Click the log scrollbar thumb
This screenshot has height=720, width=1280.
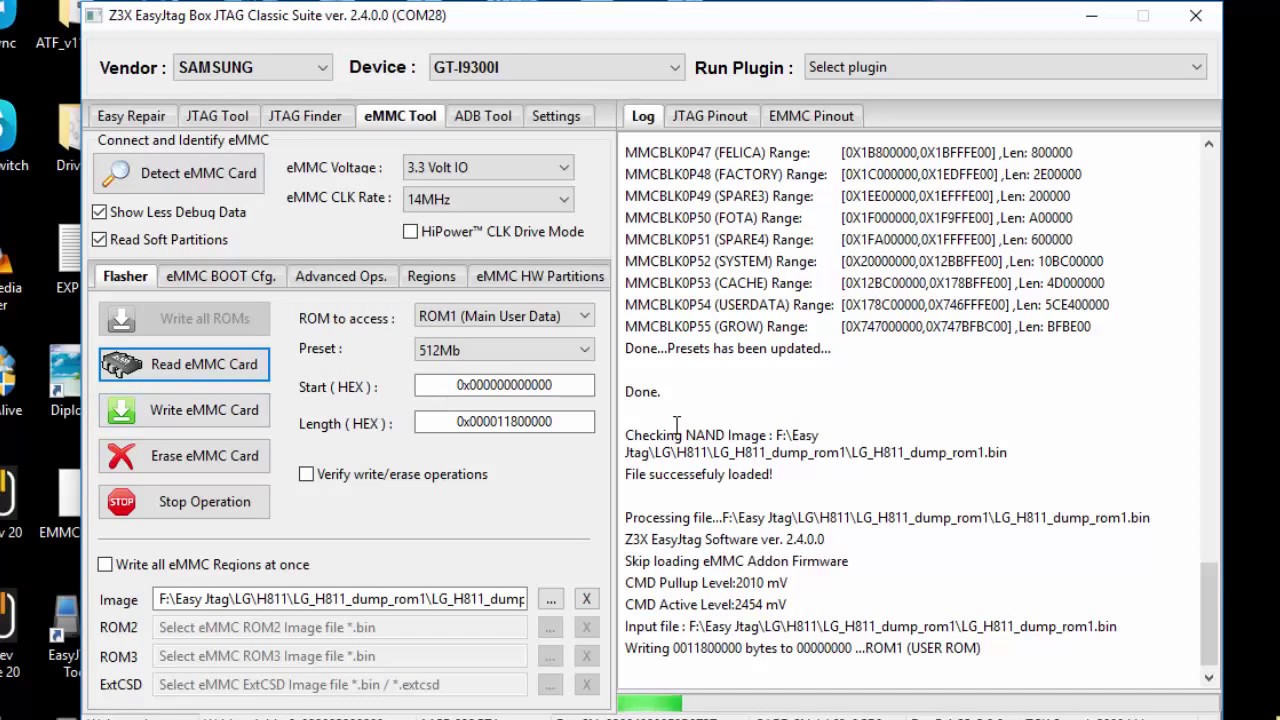(1208, 612)
